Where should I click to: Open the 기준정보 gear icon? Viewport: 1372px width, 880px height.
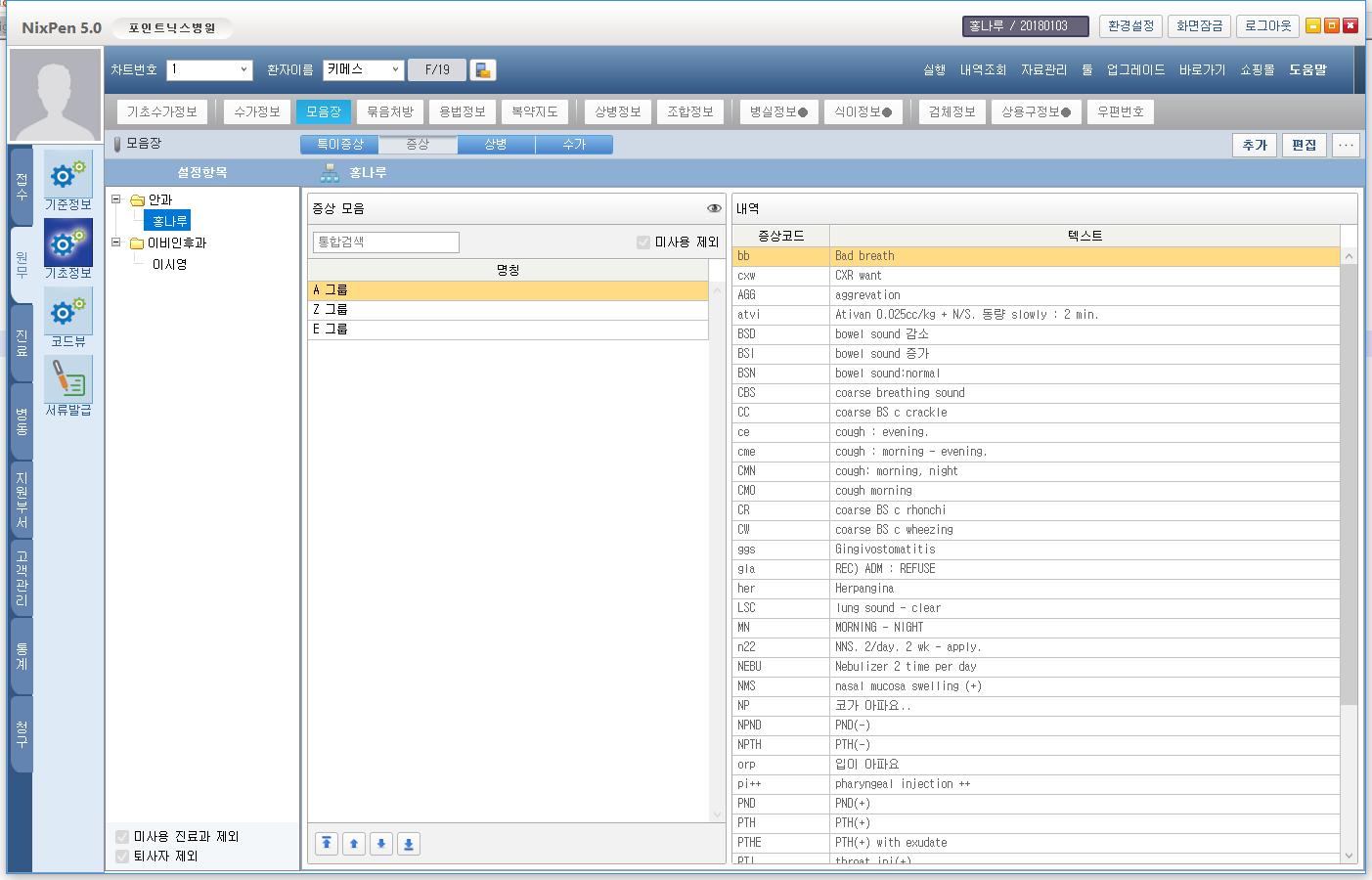(x=67, y=175)
